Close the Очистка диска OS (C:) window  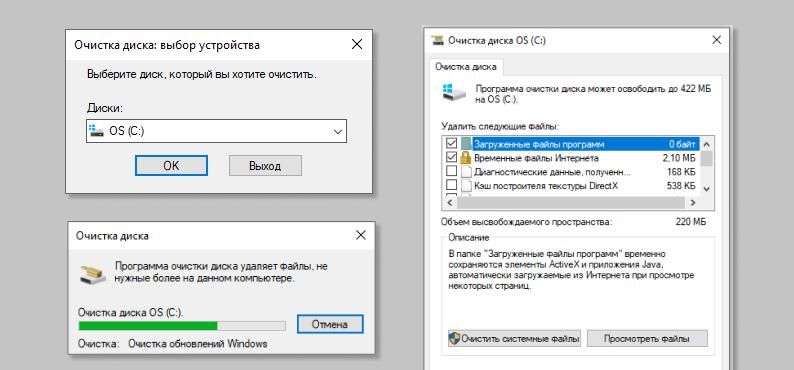point(717,40)
